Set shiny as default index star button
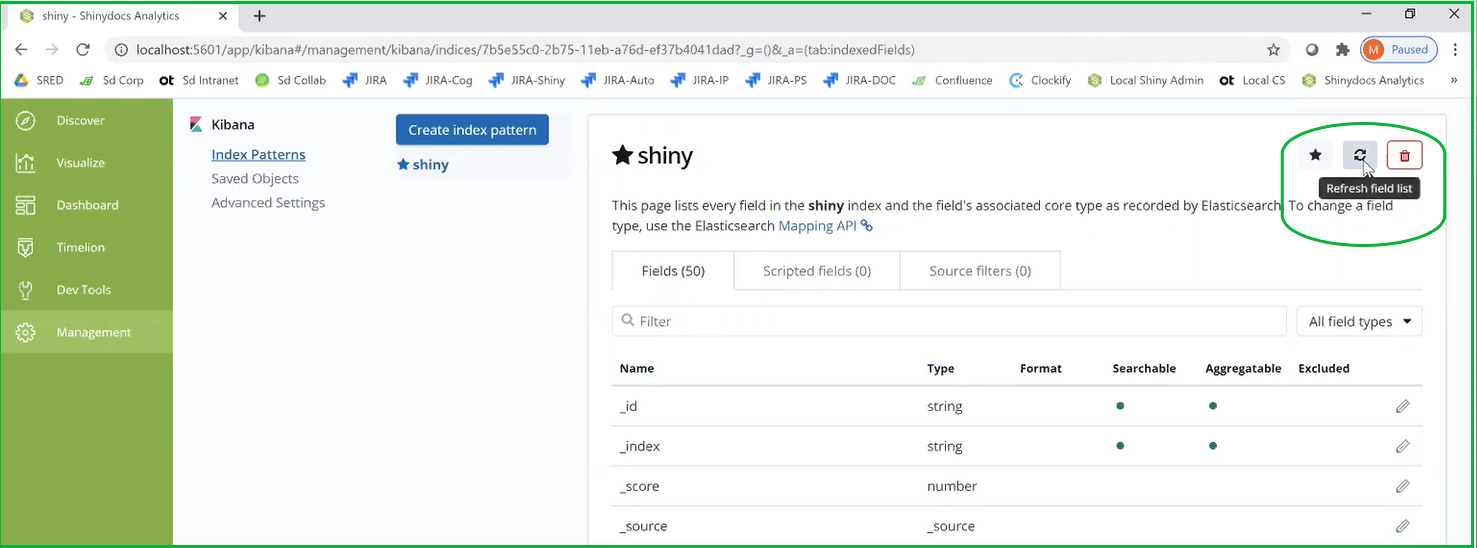 point(1315,155)
